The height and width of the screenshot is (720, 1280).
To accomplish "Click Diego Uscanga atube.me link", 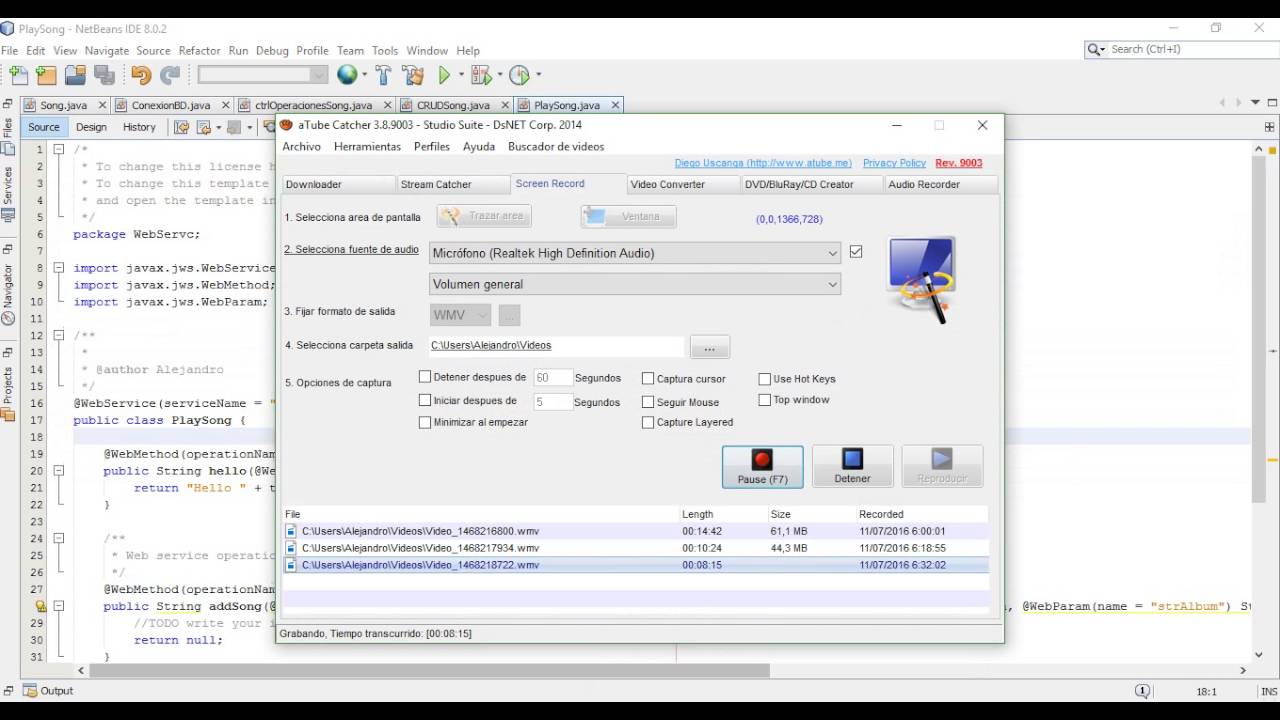I will [x=763, y=163].
